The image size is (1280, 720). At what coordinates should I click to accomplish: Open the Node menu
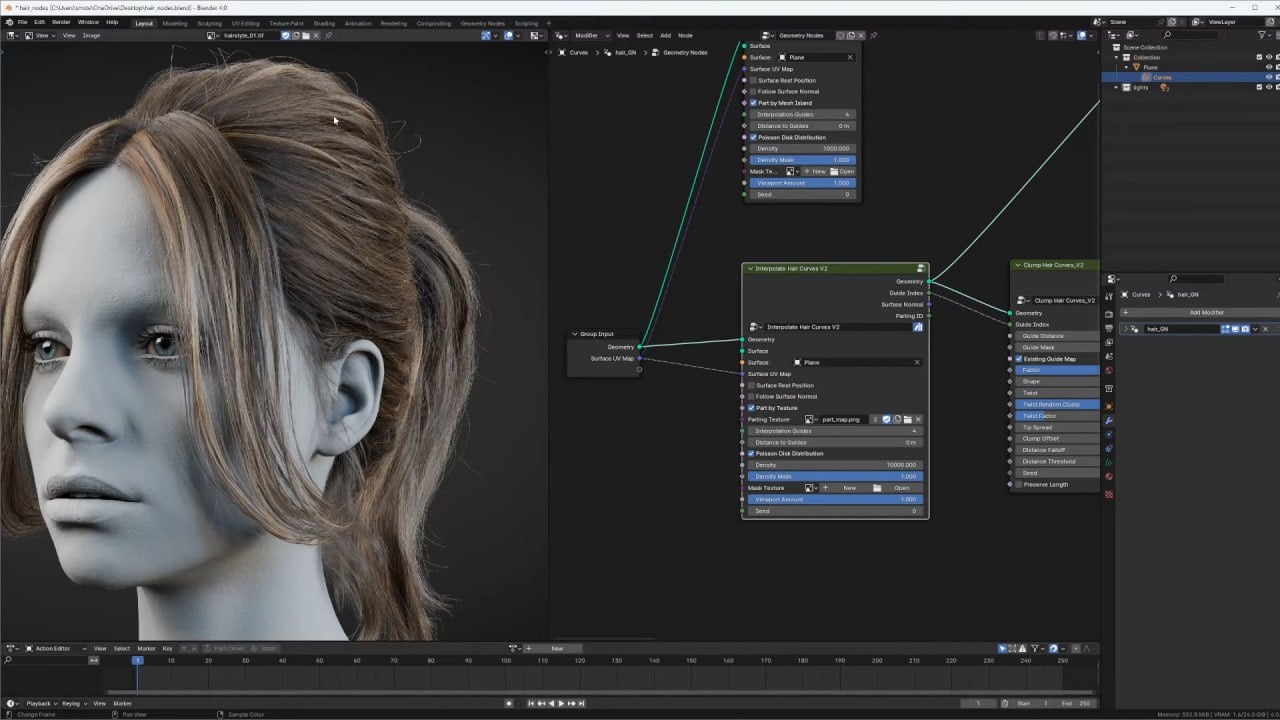pos(685,35)
